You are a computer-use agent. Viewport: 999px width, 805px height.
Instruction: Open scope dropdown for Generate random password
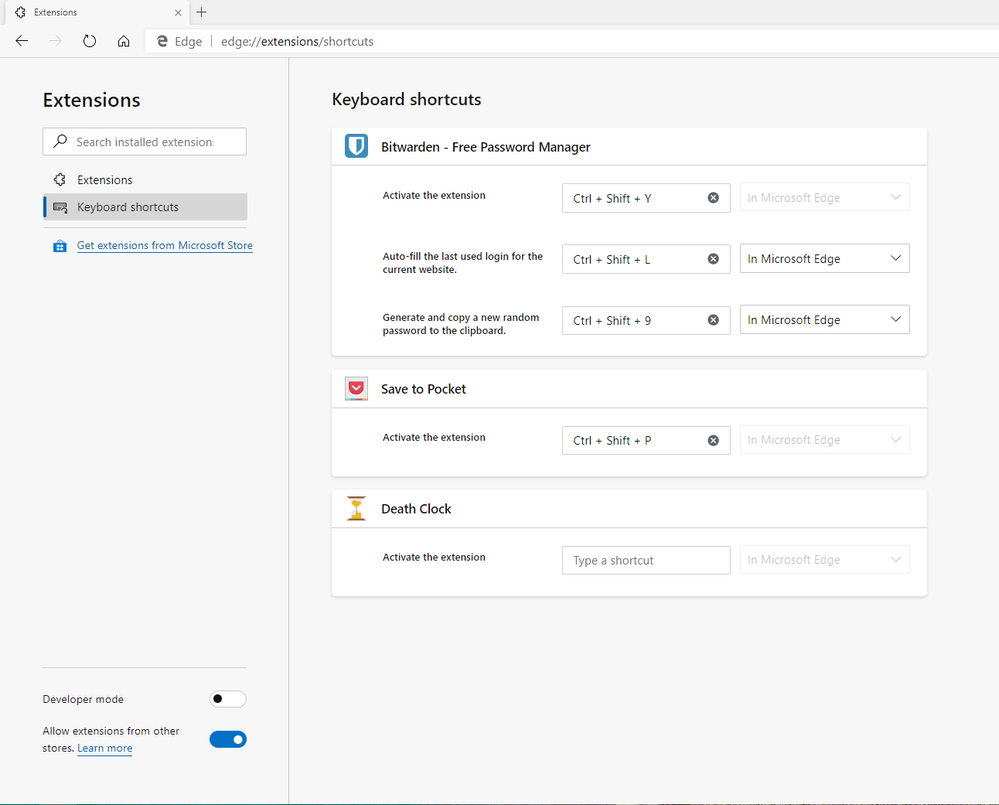coord(824,320)
